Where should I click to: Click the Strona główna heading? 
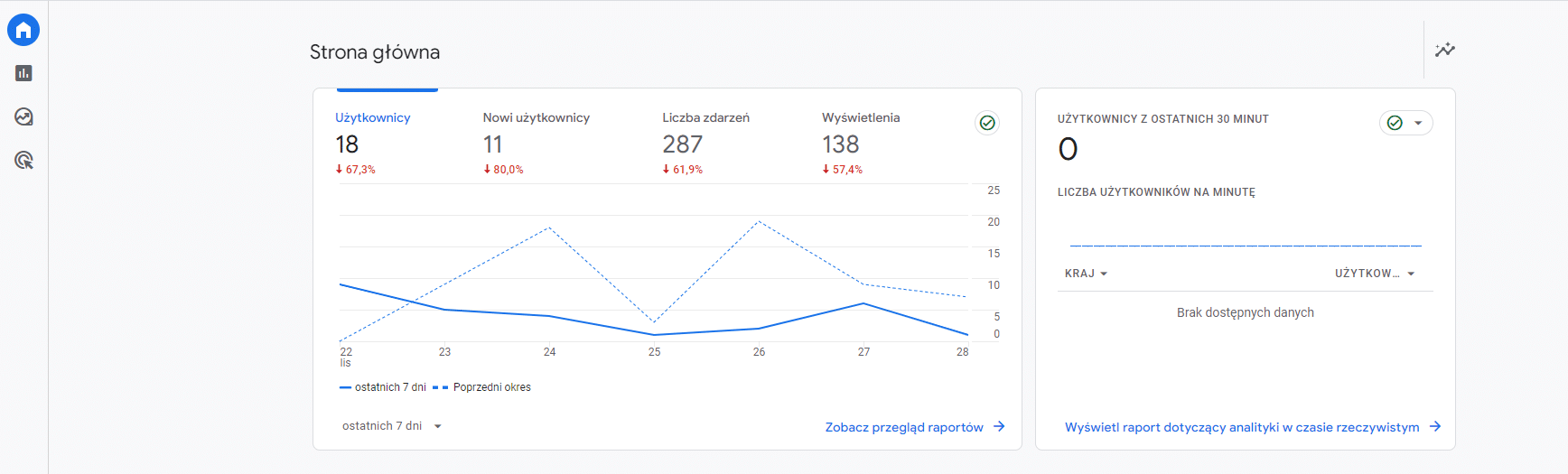(375, 52)
